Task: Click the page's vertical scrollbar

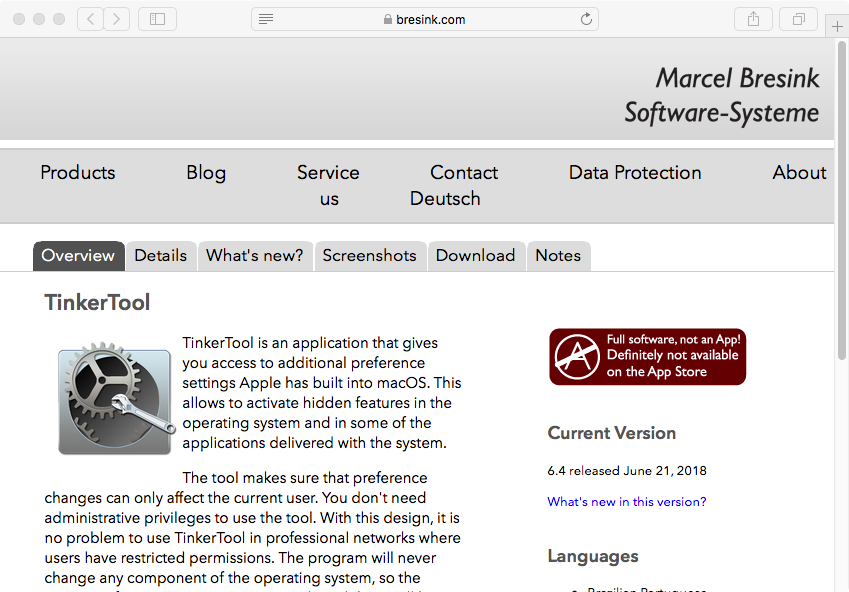Action: [x=841, y=200]
